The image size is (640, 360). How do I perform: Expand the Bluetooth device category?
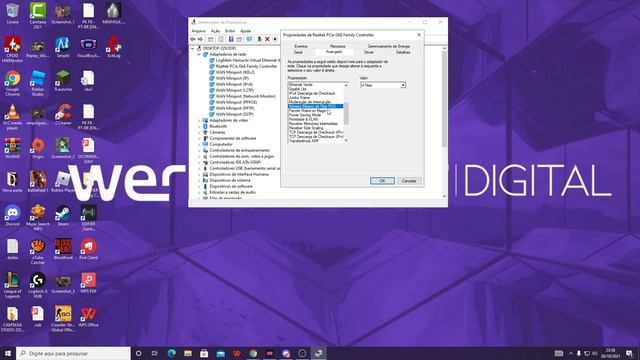click(199, 127)
